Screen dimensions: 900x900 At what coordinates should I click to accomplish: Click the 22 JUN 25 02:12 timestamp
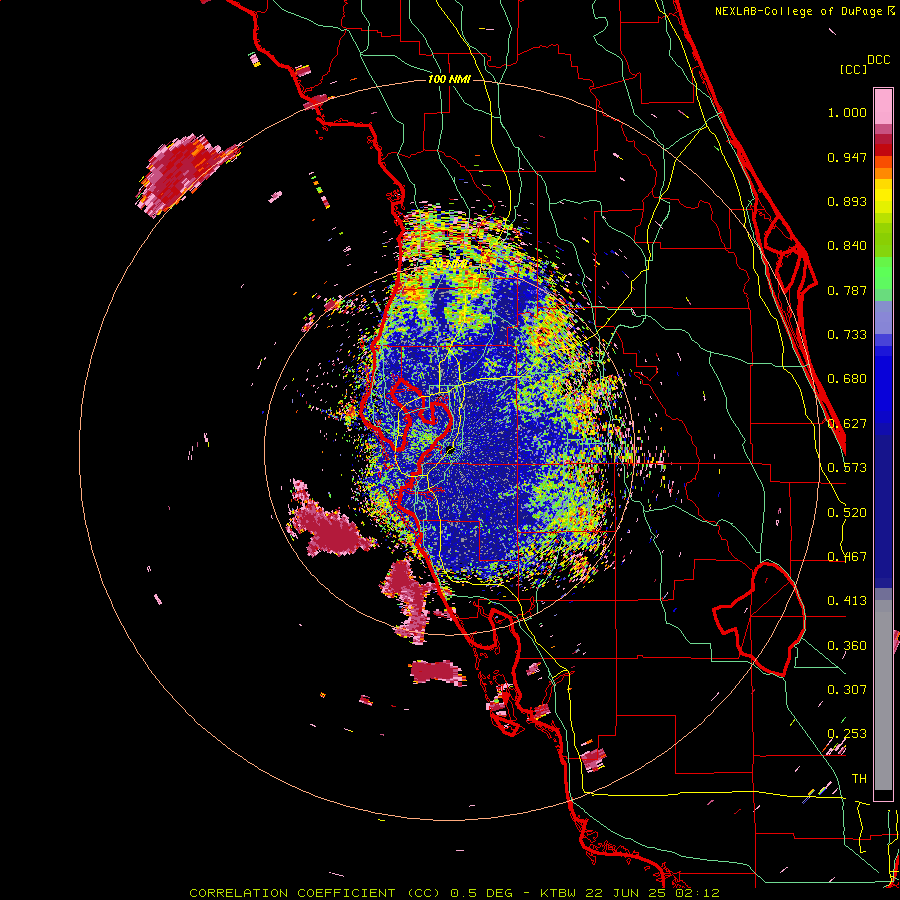point(652,893)
